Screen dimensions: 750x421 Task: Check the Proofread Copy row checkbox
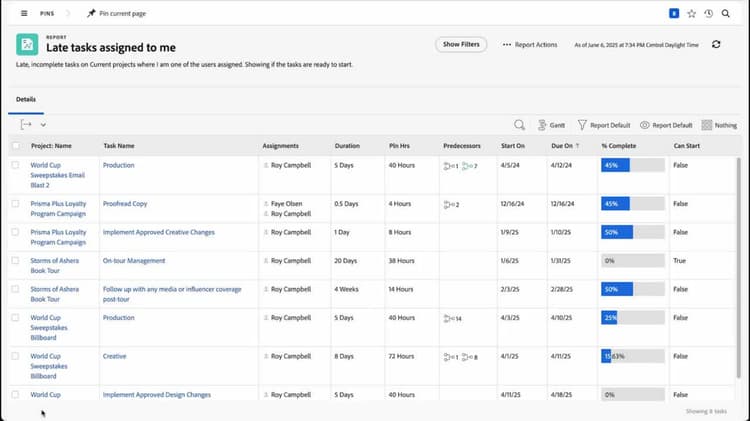(x=15, y=203)
